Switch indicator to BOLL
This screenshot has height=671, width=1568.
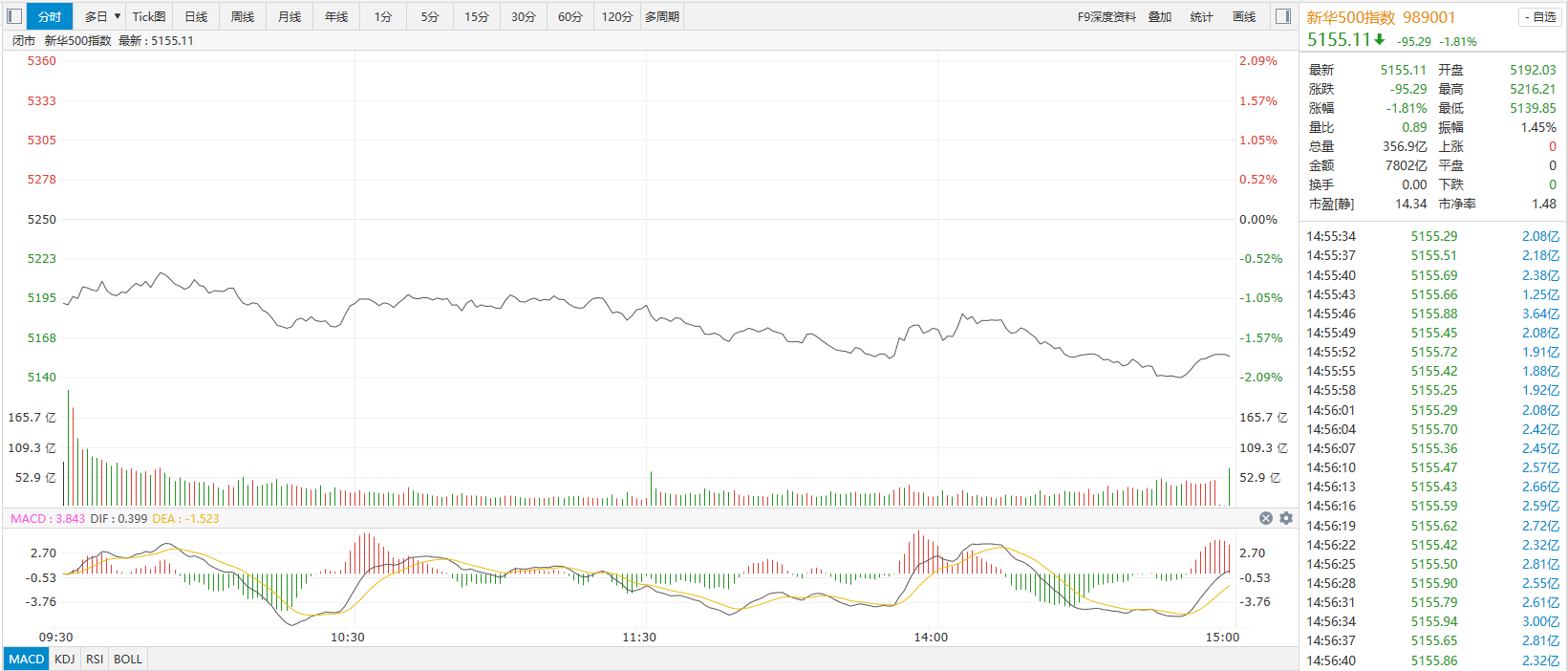tap(128, 659)
